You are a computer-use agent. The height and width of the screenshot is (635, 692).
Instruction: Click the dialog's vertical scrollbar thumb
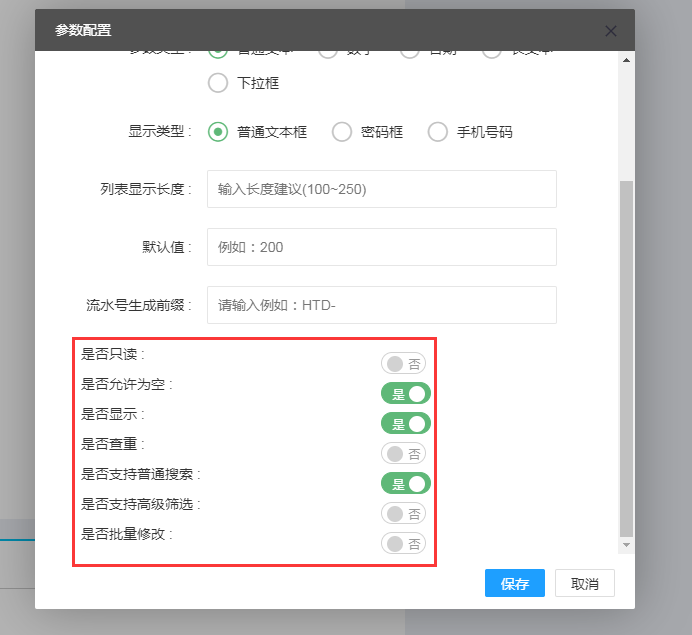626,358
